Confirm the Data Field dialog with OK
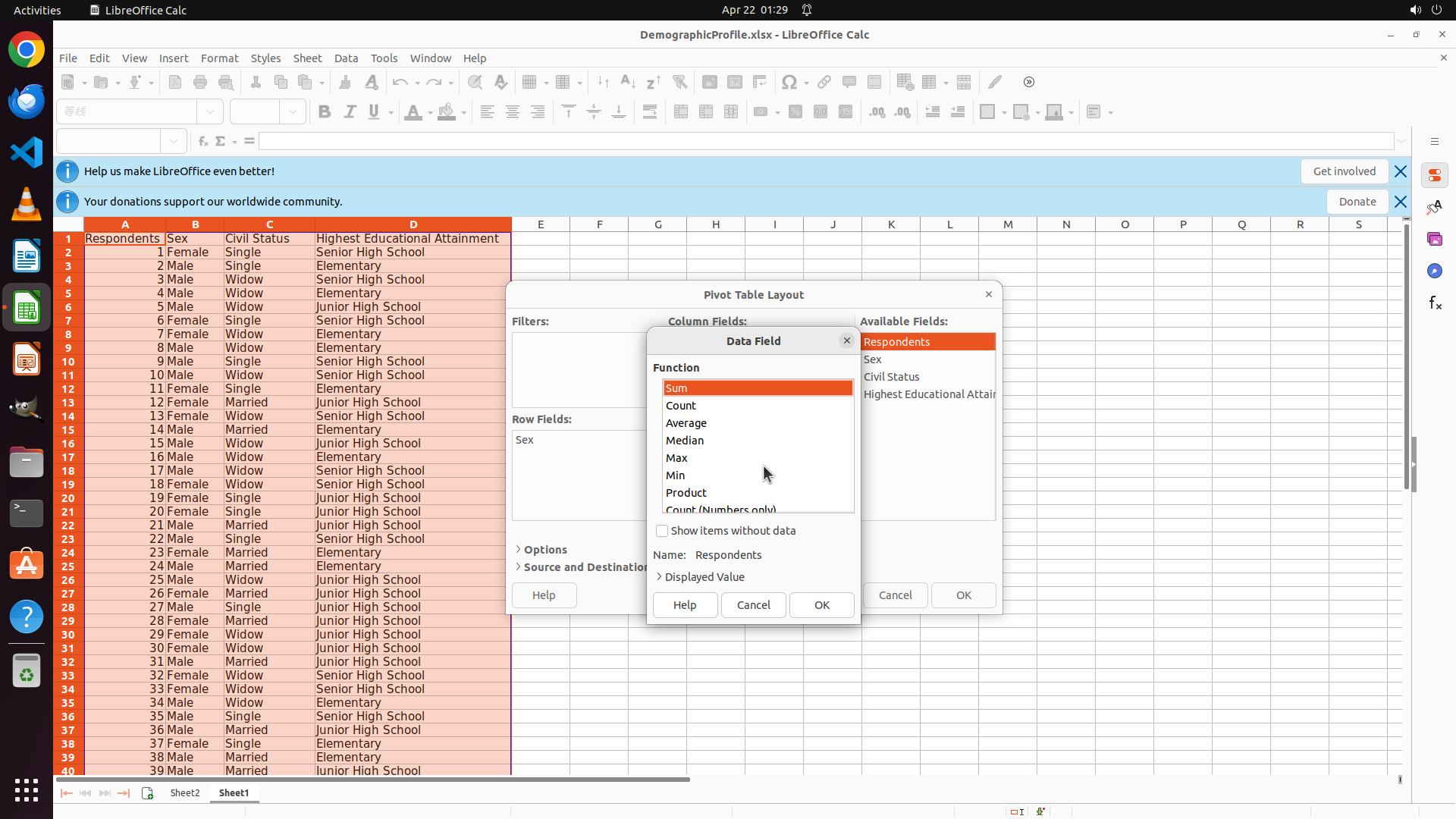The image size is (1456, 819). 821,605
